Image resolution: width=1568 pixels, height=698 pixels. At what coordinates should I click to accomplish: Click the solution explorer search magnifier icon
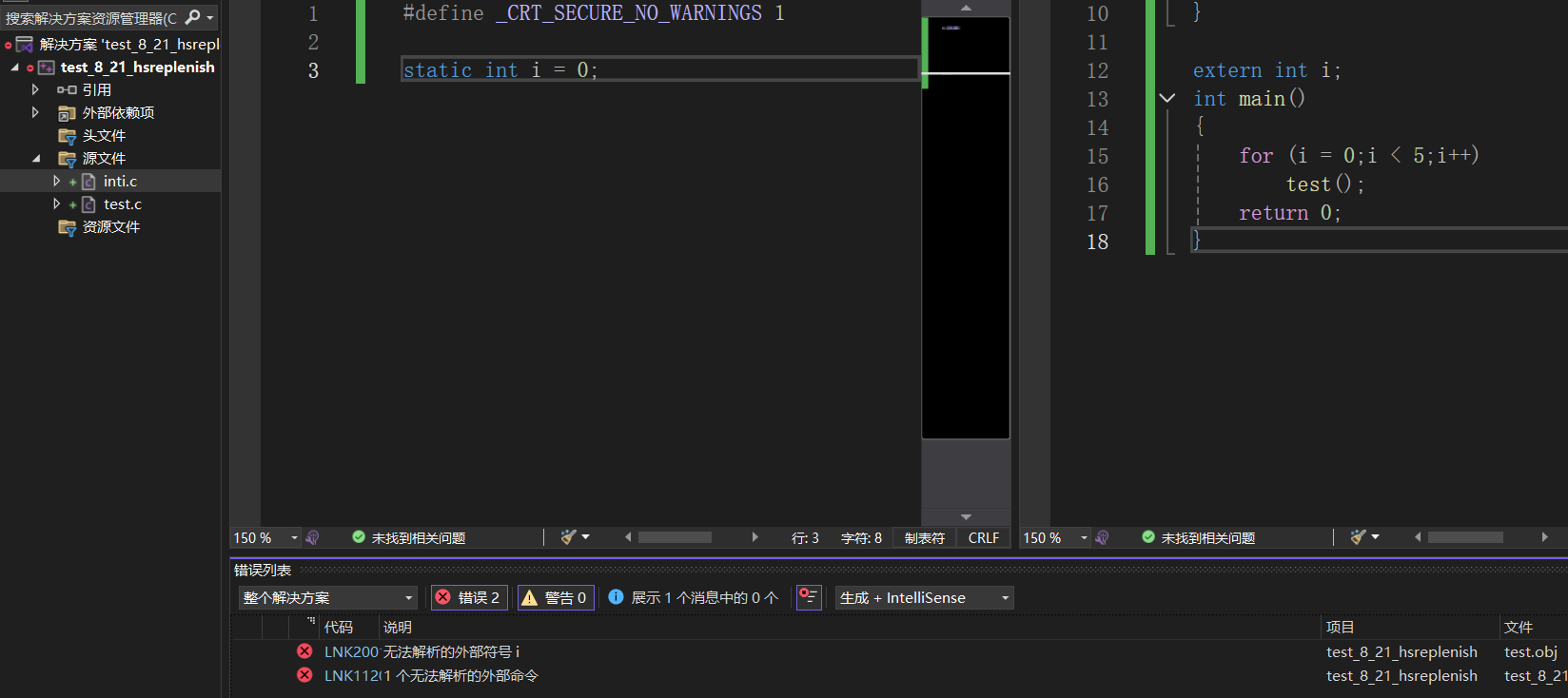(193, 17)
